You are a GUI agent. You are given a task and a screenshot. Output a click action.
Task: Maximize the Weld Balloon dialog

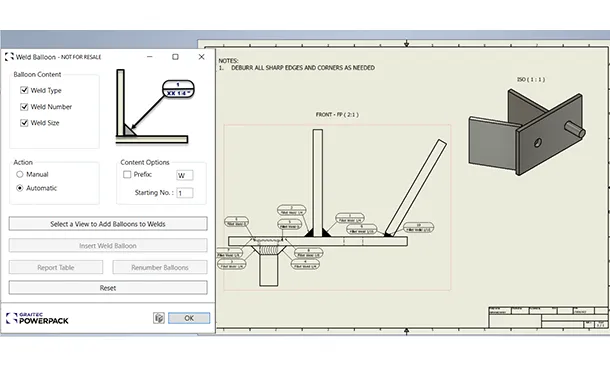coord(175,57)
